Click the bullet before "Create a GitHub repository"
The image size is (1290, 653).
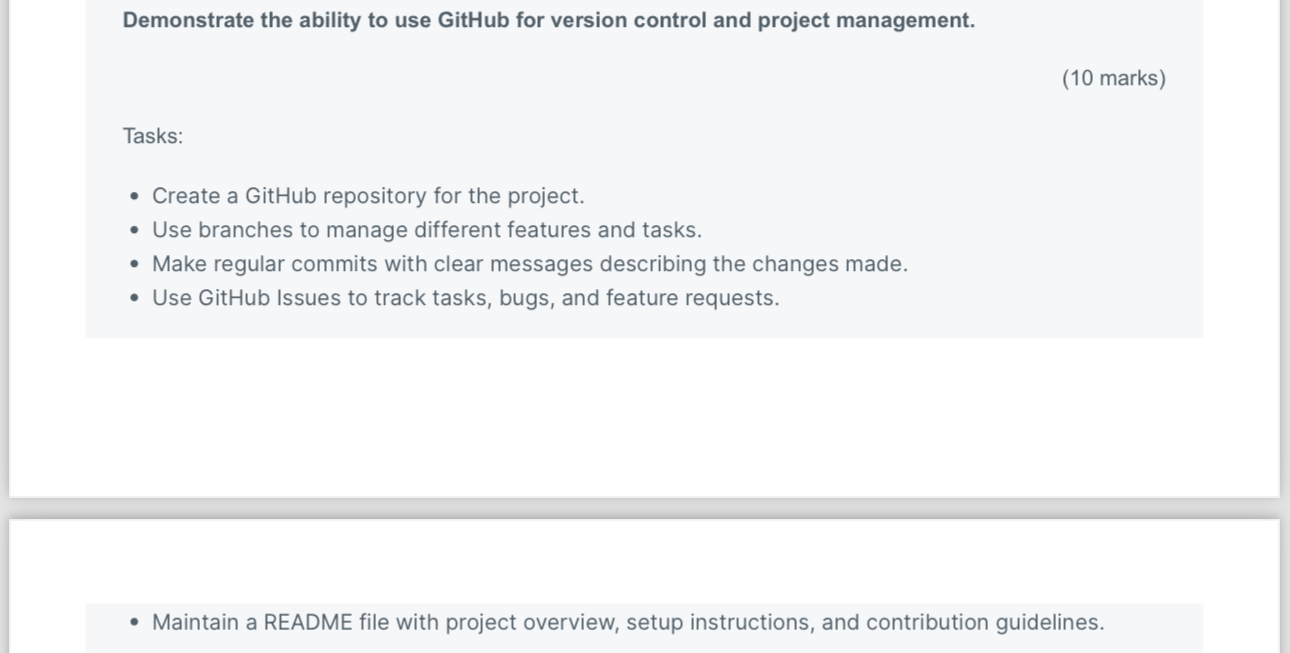135,197
